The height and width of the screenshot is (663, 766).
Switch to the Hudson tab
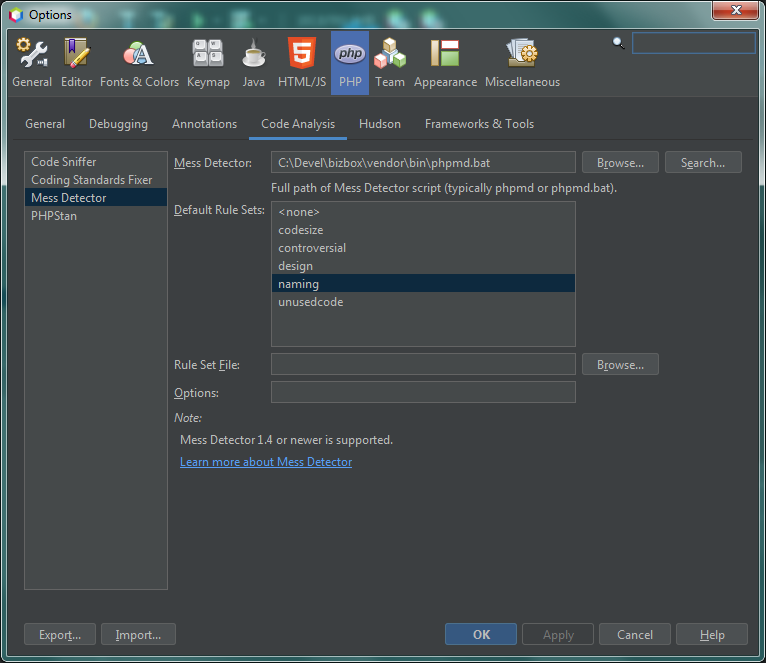(x=380, y=124)
